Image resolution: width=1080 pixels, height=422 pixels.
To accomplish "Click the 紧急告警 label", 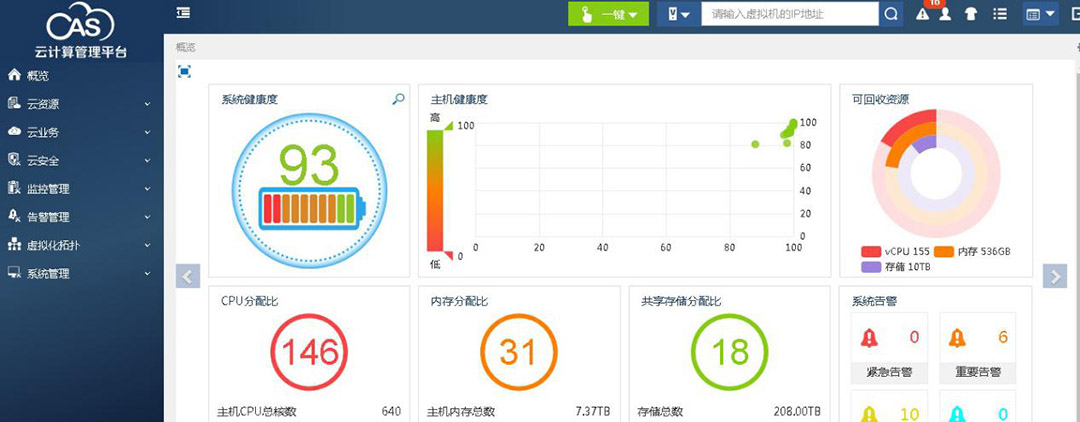I will (x=889, y=372).
